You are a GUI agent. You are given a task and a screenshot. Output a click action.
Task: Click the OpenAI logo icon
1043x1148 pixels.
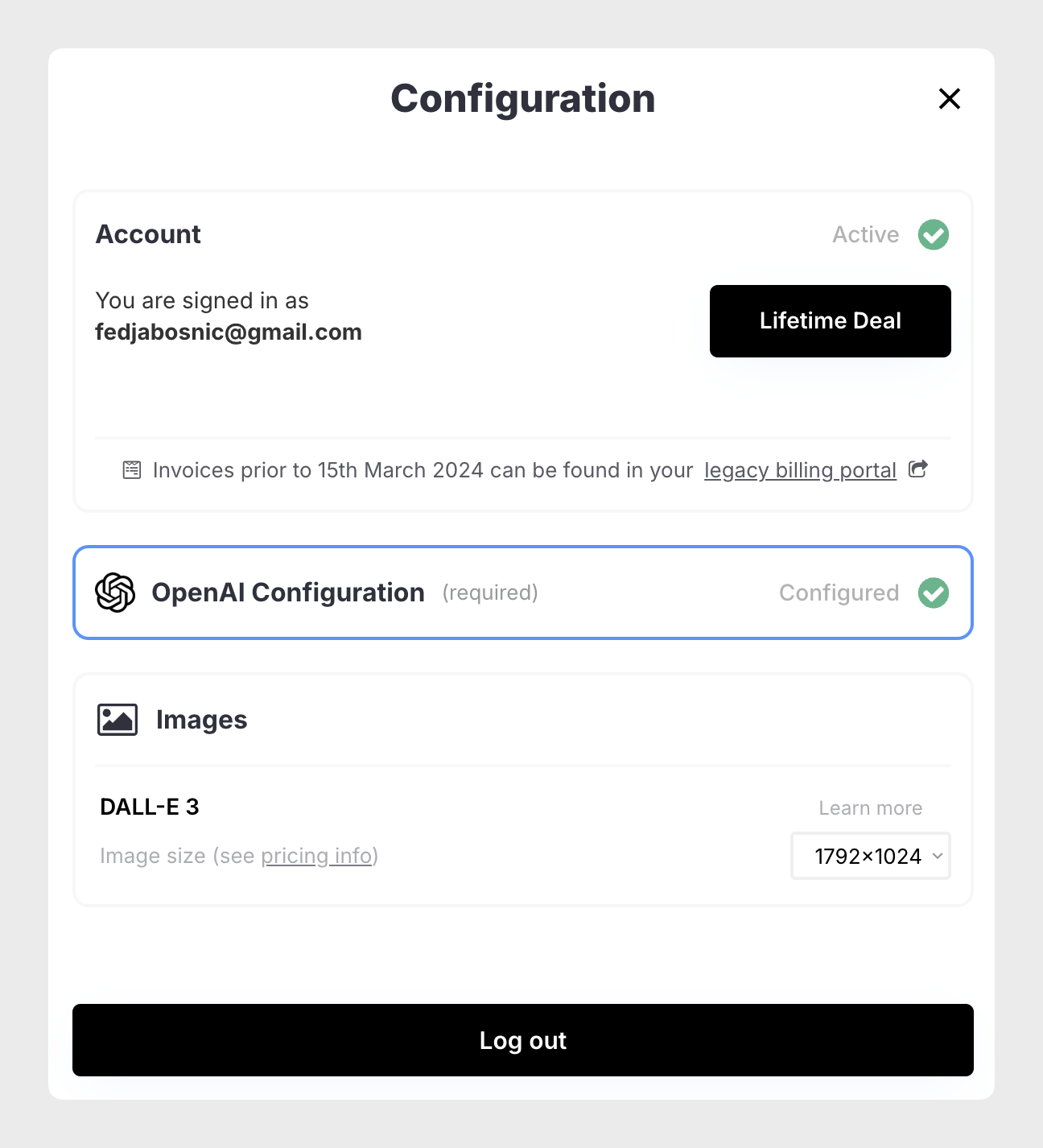(115, 593)
